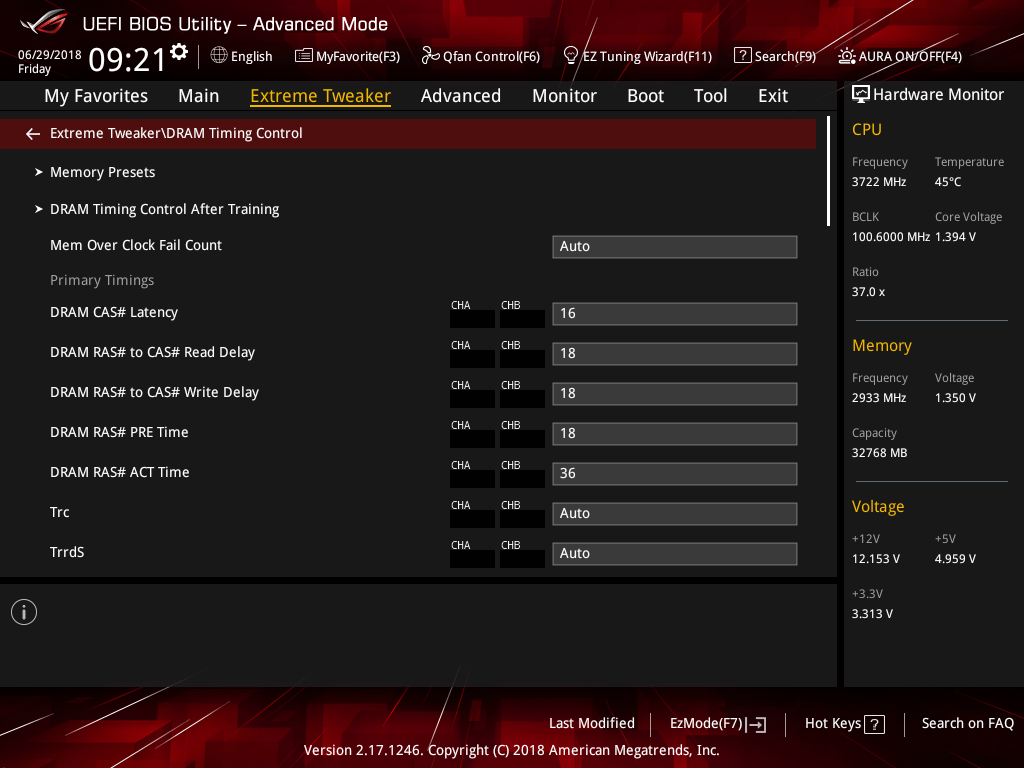Viewport: 1024px width, 768px height.
Task: Click the 12.153 V voltage reading
Action: click(876, 560)
